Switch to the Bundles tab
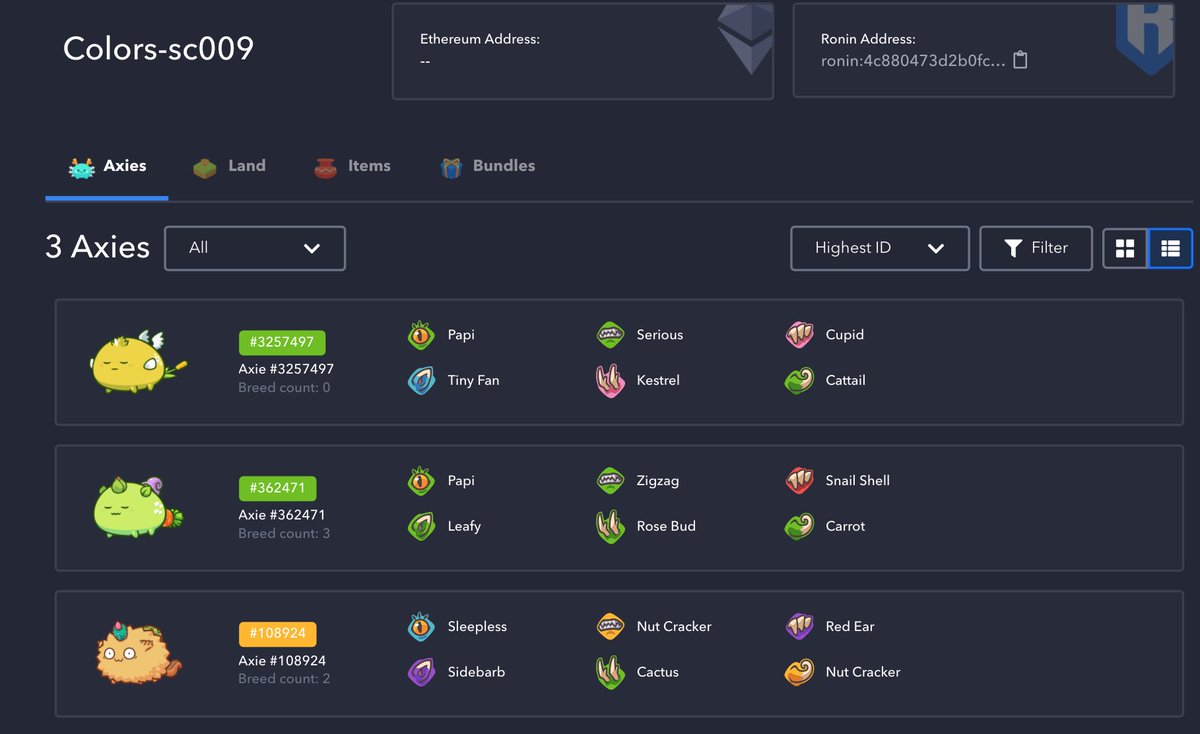 [x=488, y=167]
